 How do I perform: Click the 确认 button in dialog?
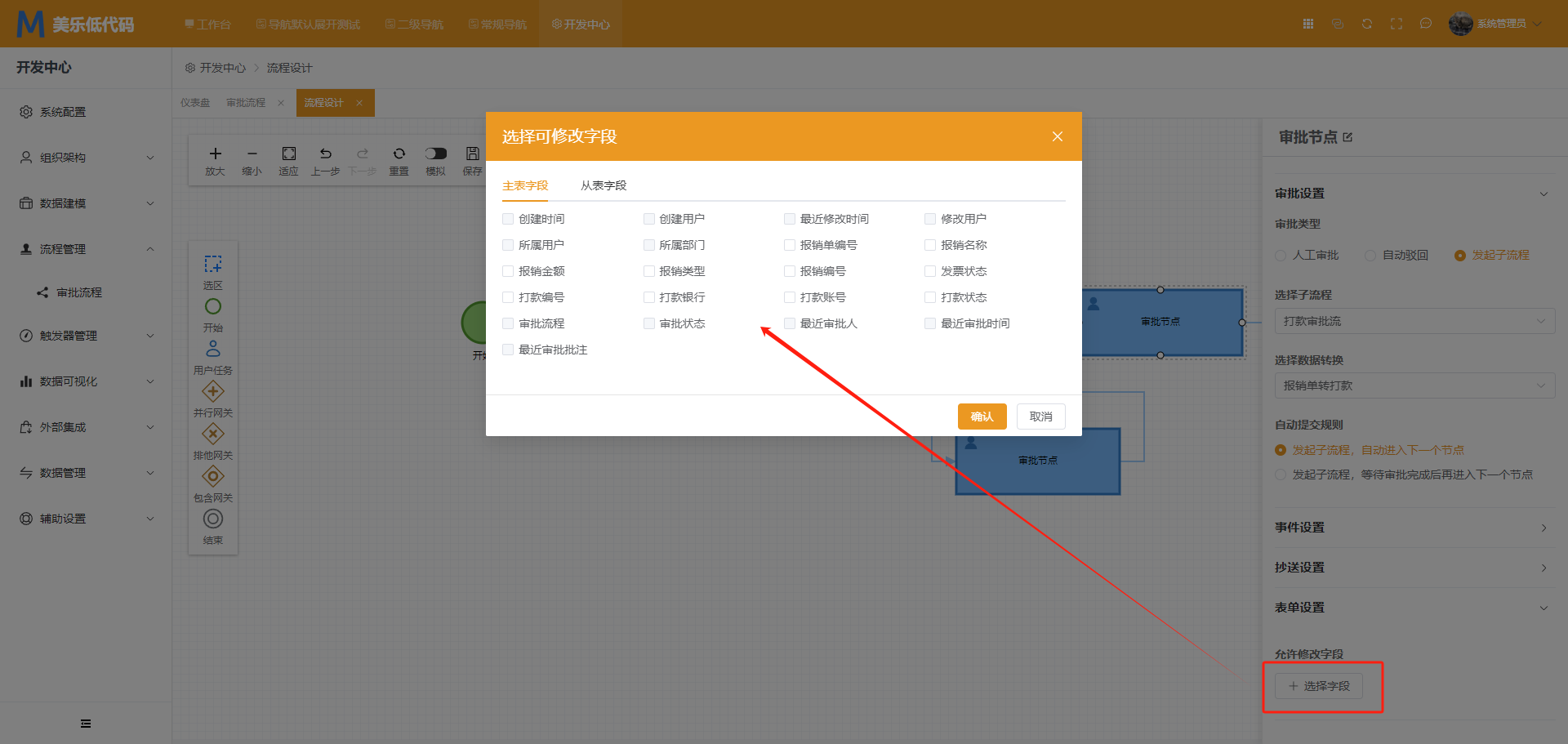[982, 417]
